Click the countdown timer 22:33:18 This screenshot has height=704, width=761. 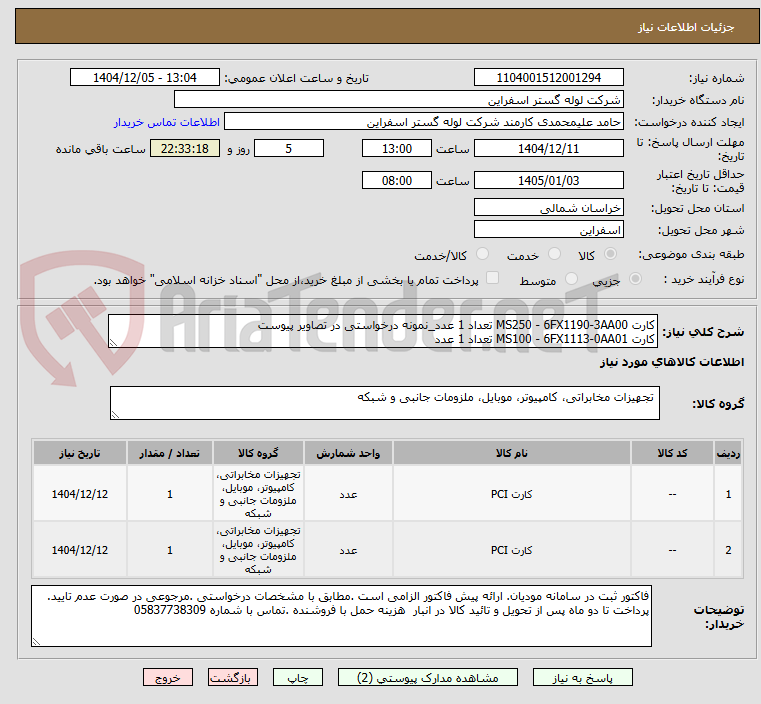click(185, 148)
